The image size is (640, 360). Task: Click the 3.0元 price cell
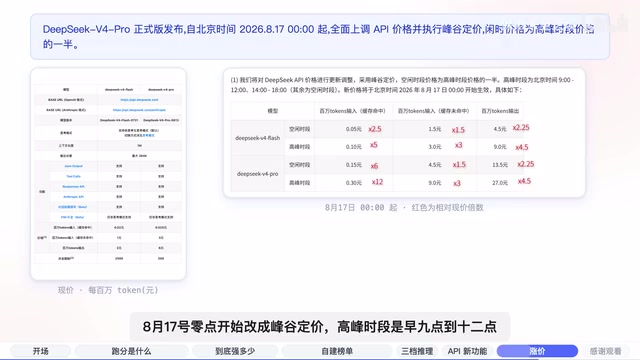tap(435, 147)
